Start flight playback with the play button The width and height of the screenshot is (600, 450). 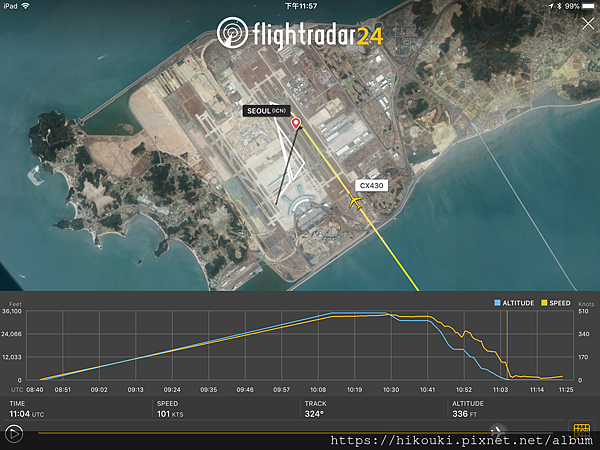click(x=14, y=434)
